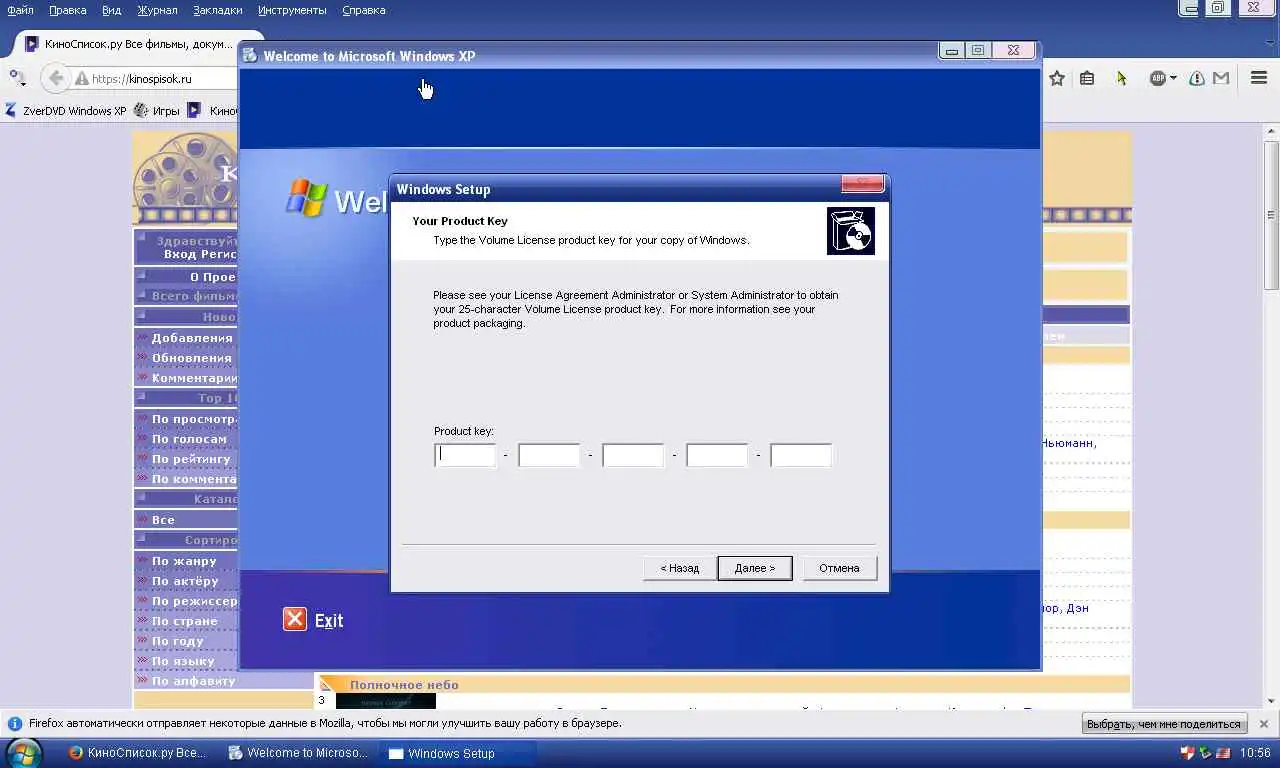Open the По году sort link
The width and height of the screenshot is (1280, 768).
click(178, 641)
